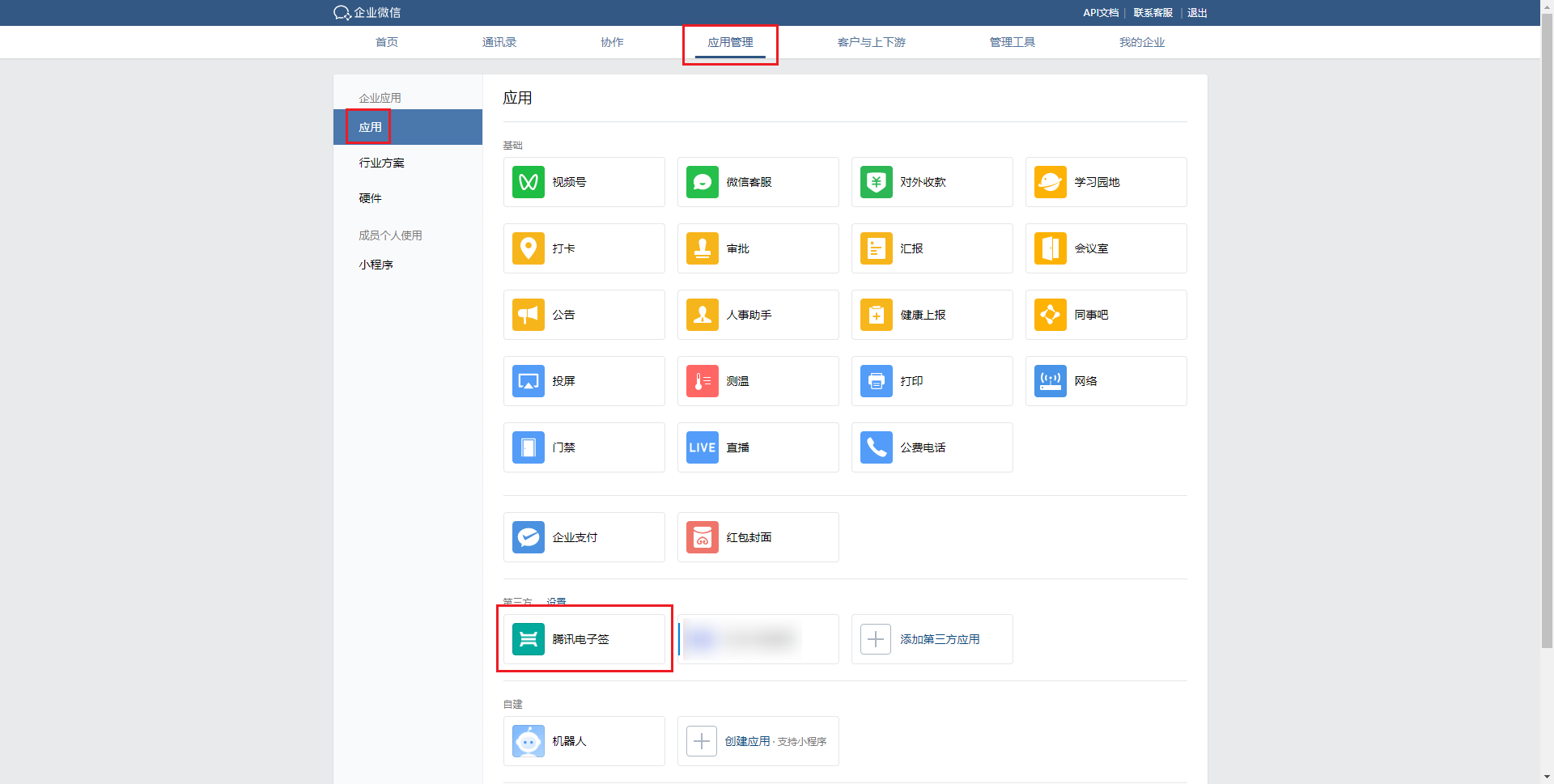This screenshot has width=1554, height=784.
Task: Open the 我的企业 tab
Action: (1142, 42)
